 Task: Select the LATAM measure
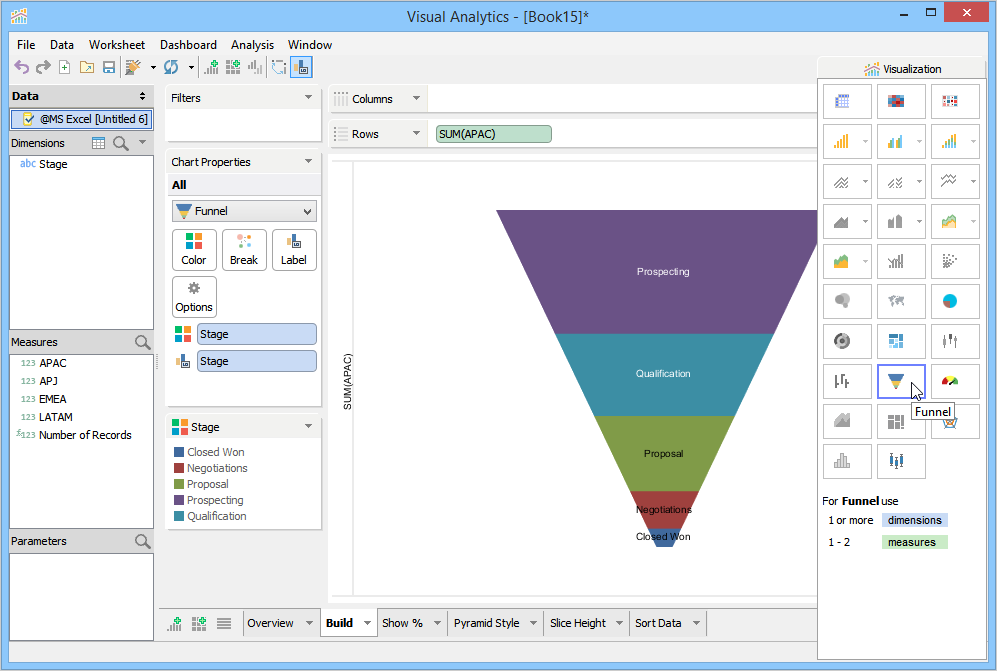(56, 417)
